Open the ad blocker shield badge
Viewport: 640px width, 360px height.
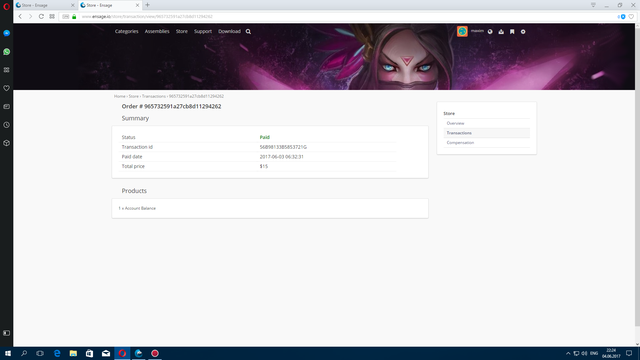tap(622, 16)
